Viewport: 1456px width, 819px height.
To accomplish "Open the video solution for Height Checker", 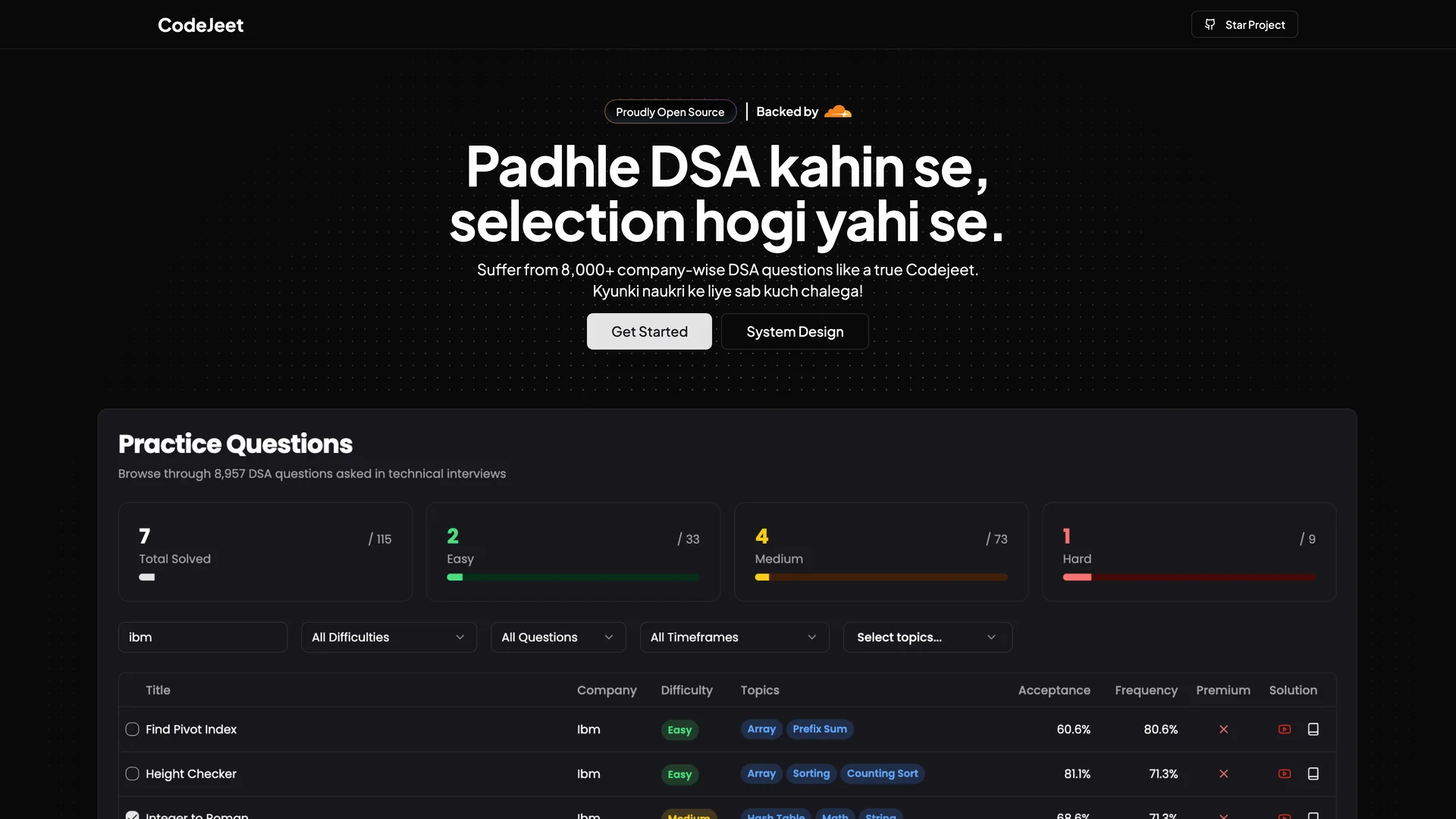I will [1284, 773].
